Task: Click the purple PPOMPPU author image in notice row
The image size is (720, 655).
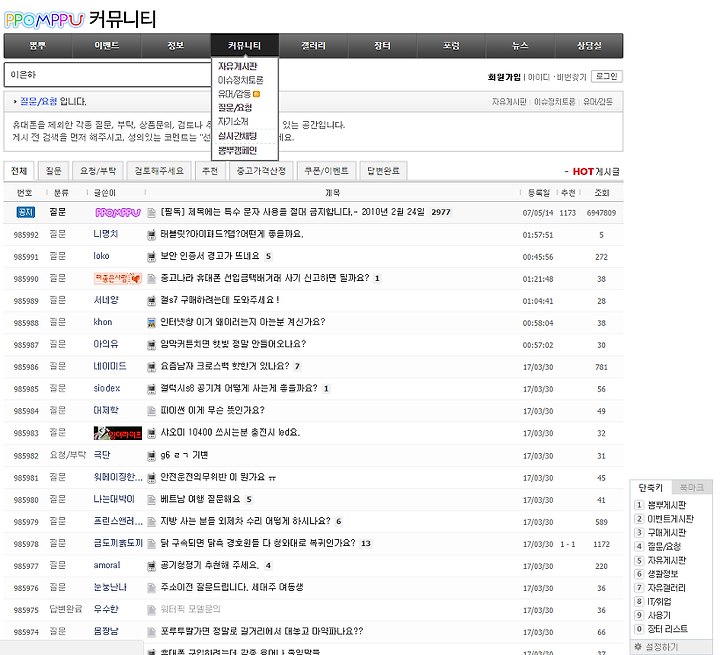Action: [118, 213]
